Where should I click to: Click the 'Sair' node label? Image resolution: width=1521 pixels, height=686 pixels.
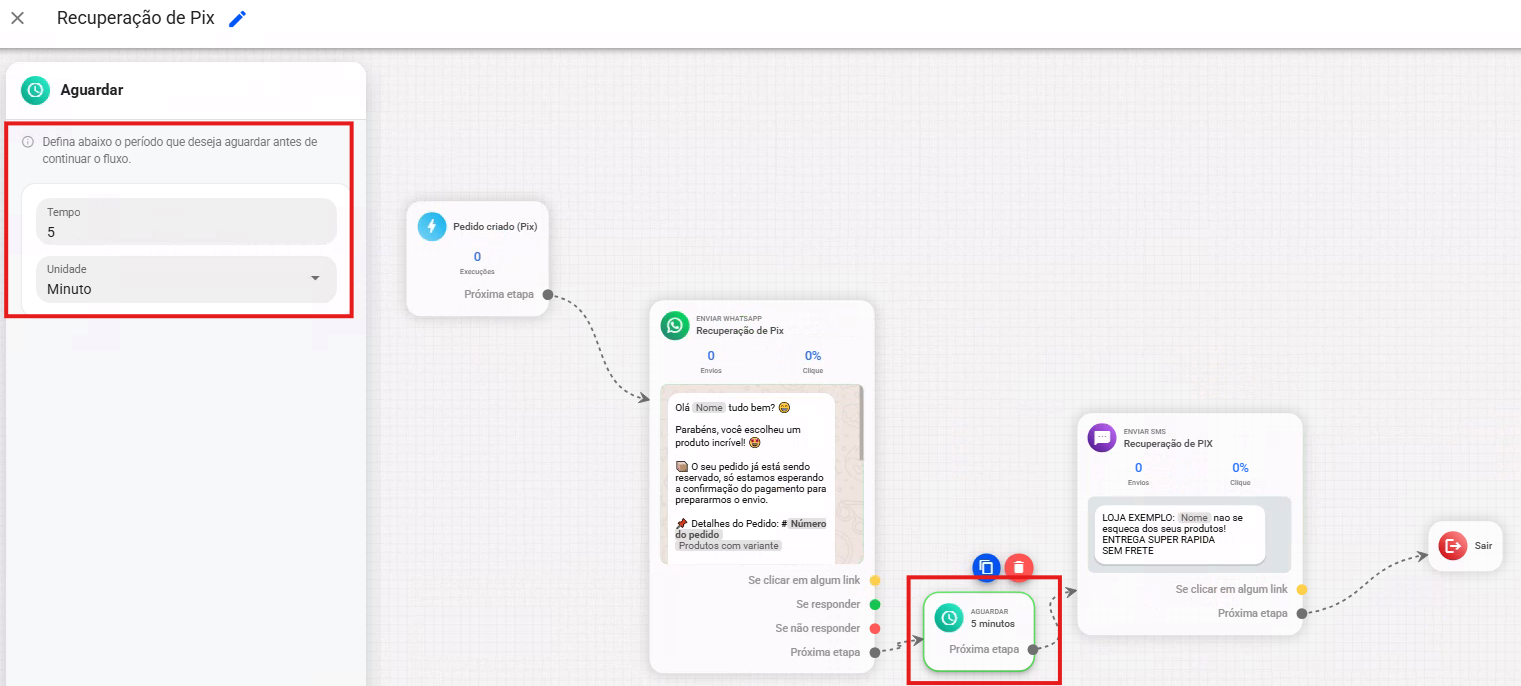(x=1483, y=546)
